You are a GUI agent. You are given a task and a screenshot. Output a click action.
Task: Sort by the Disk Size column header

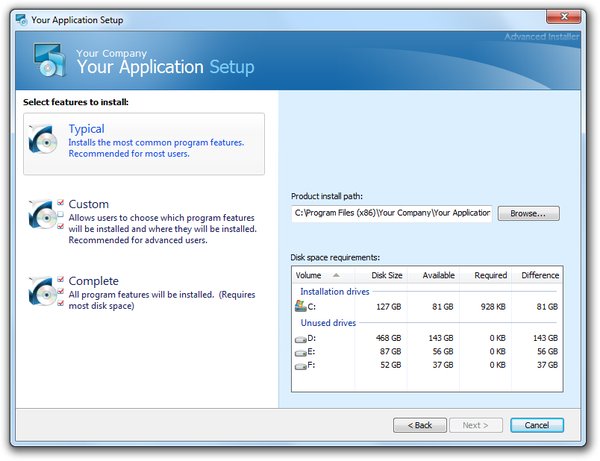382,275
